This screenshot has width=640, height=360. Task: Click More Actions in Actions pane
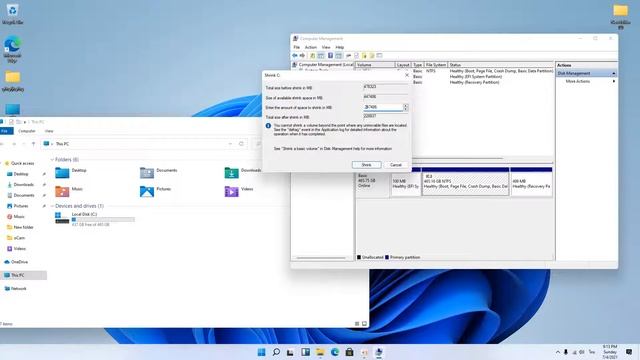click(578, 82)
